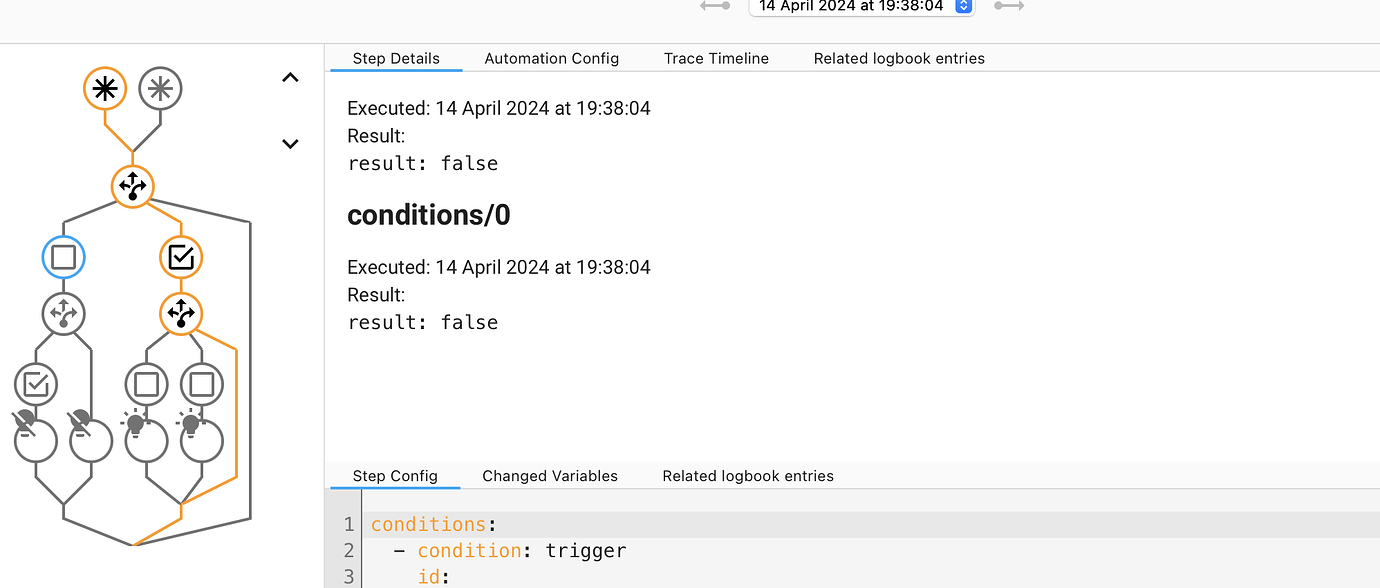
Task: Select the orange checked condition node
Action: (181, 257)
